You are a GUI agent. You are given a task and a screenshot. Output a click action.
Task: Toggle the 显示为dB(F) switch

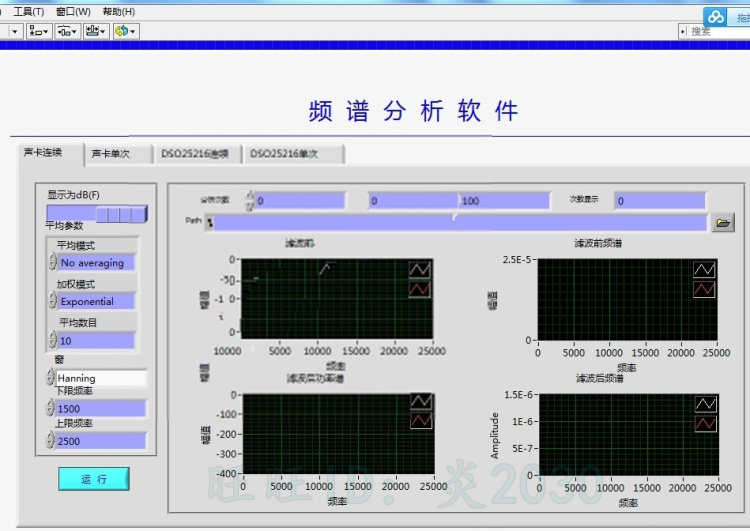click(x=97, y=214)
